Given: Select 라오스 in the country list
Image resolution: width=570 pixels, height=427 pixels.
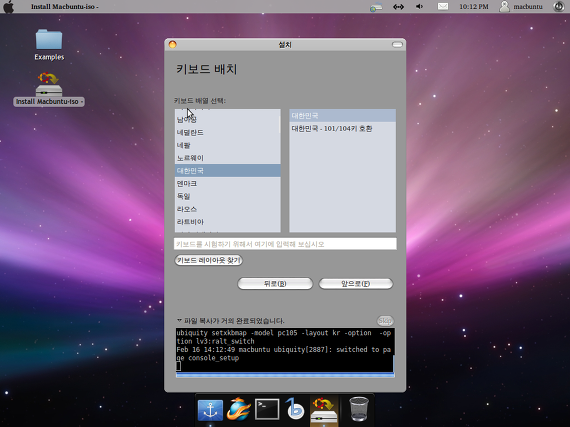Looking at the screenshot, I should 228,209.
